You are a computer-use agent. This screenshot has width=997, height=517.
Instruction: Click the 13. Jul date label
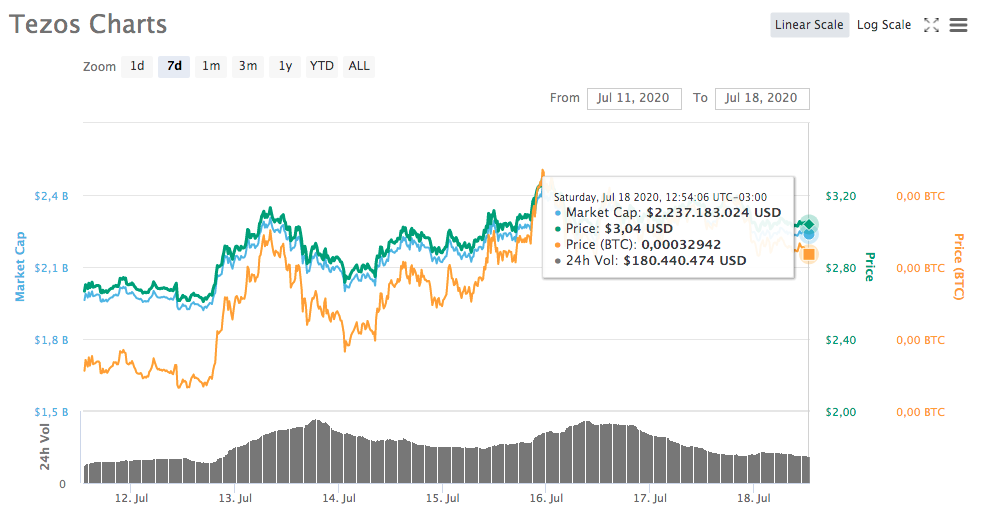[235, 498]
